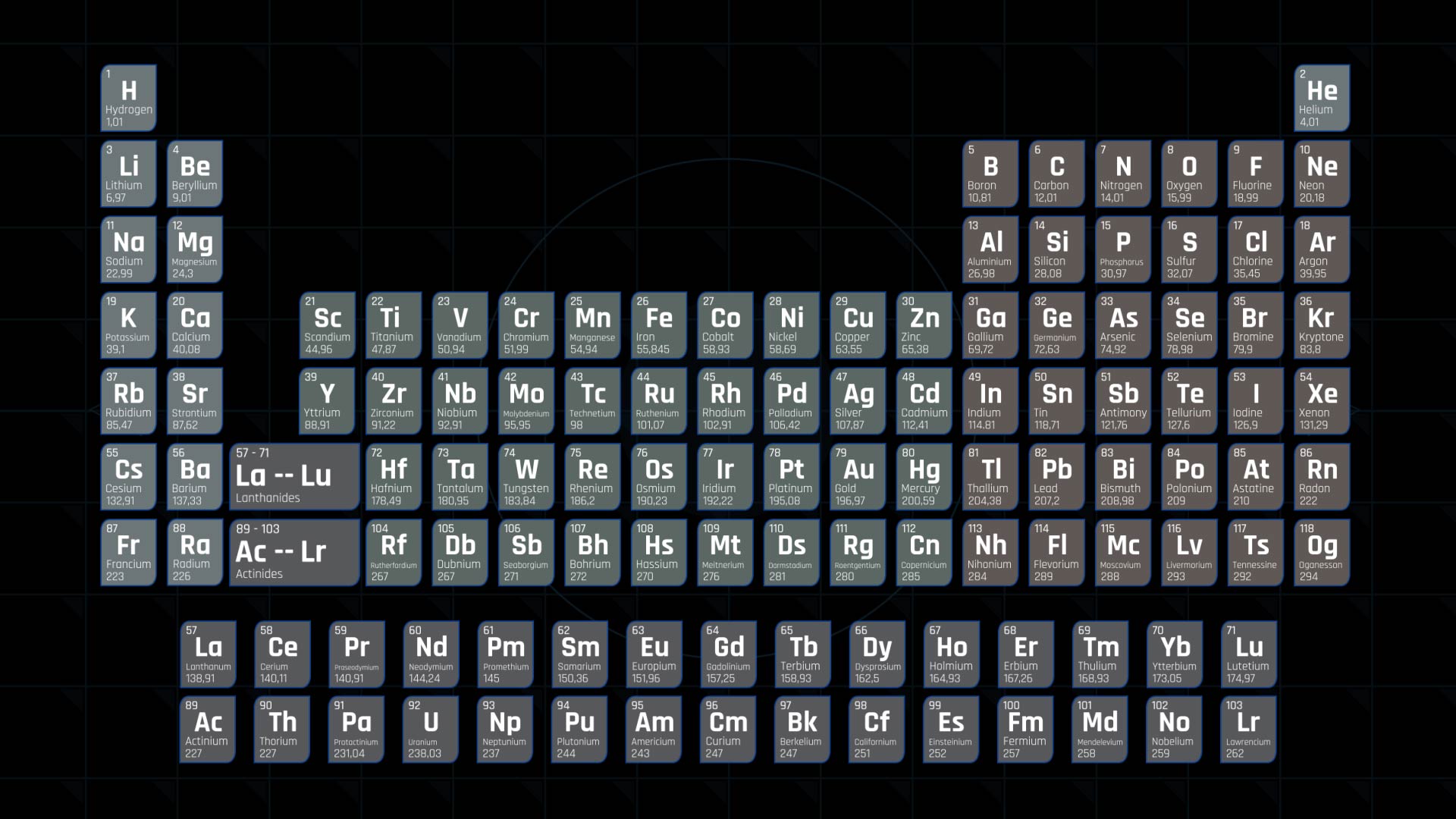Click the Arsenic element tile
Image resolution: width=1456 pixels, height=819 pixels.
pos(1123,325)
